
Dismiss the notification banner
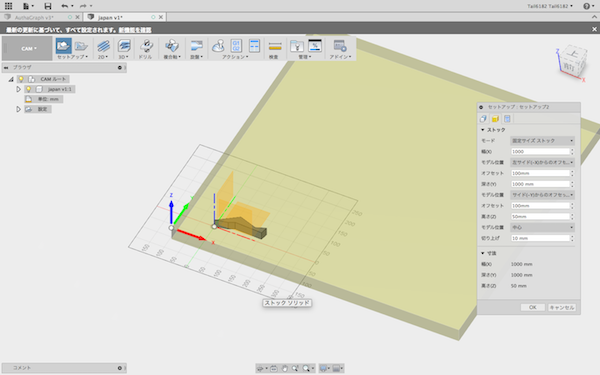(x=594, y=29)
